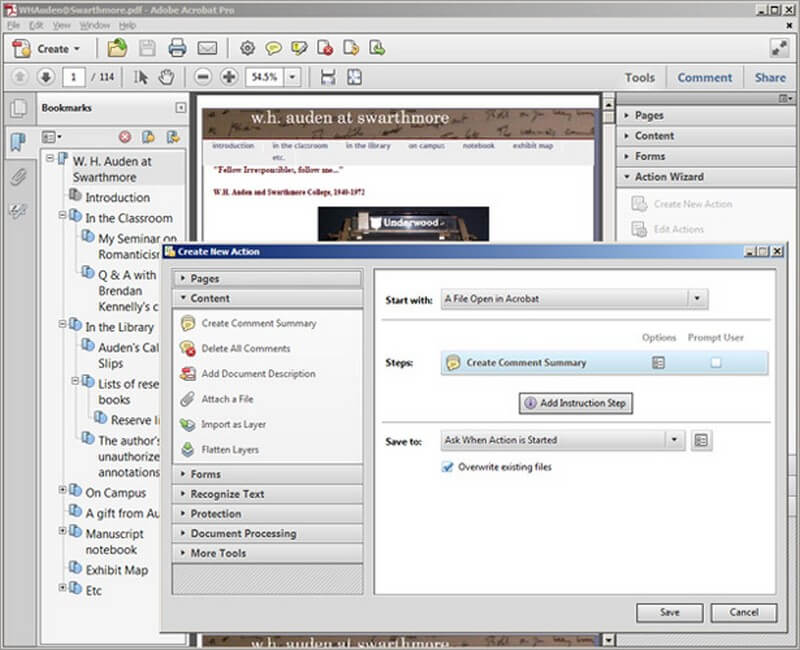Open the Help menu
This screenshot has height=650, width=800.
127,25
